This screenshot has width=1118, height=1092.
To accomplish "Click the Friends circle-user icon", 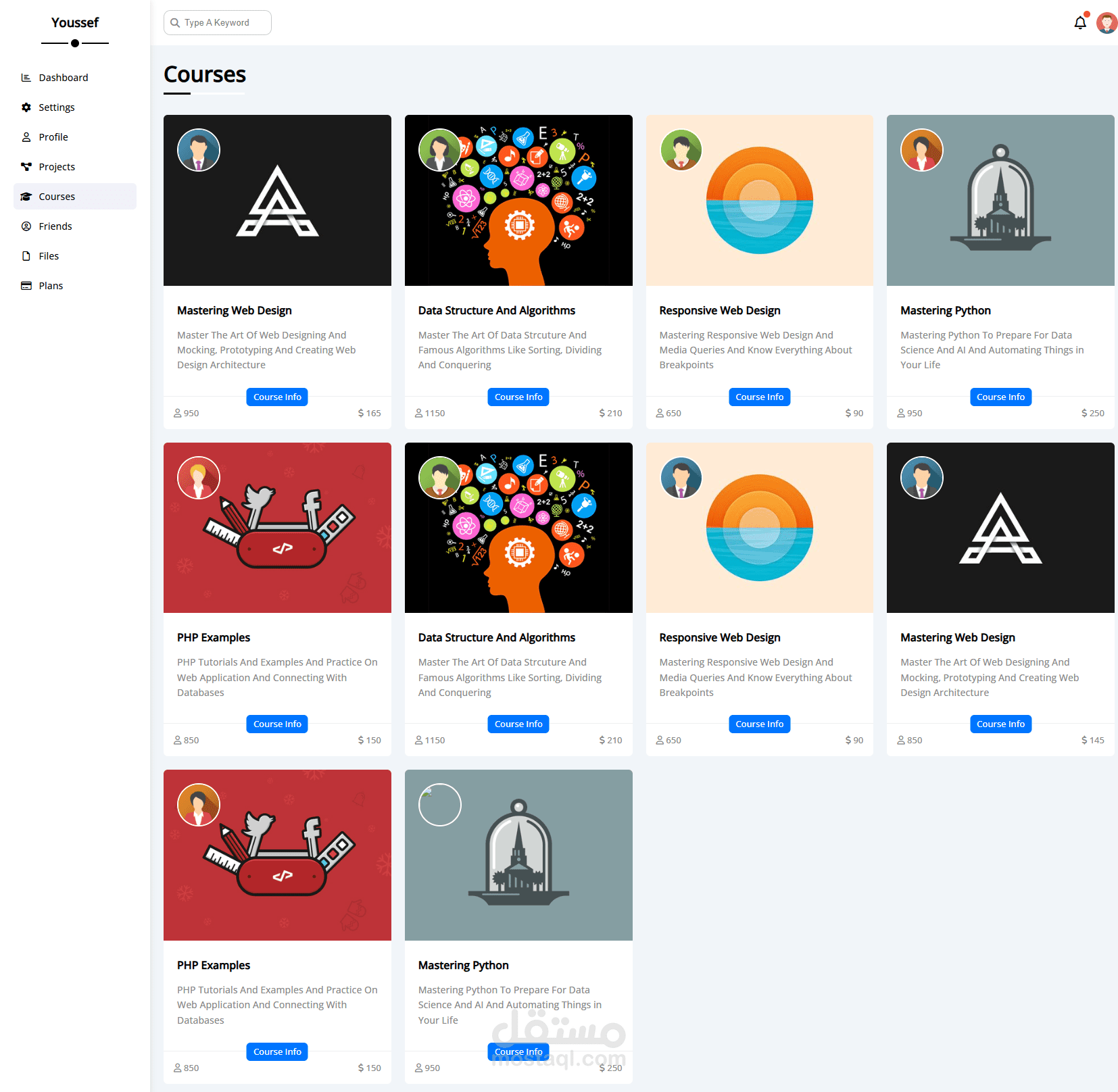I will (26, 226).
